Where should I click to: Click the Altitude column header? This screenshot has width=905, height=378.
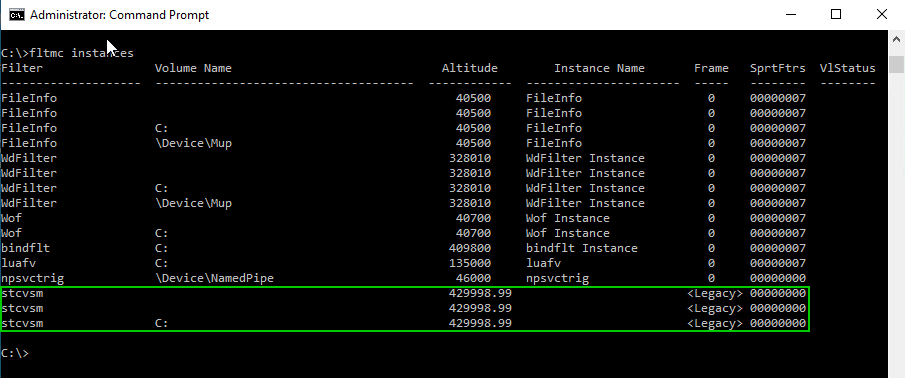tap(470, 68)
